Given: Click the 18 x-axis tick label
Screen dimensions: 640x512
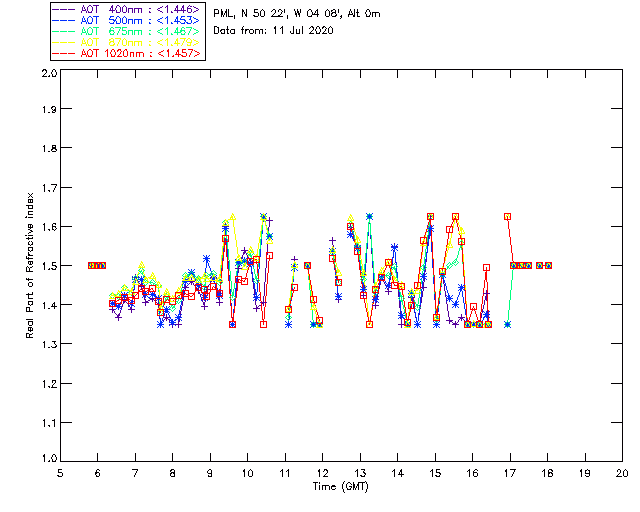Looking at the screenshot, I should [547, 473].
